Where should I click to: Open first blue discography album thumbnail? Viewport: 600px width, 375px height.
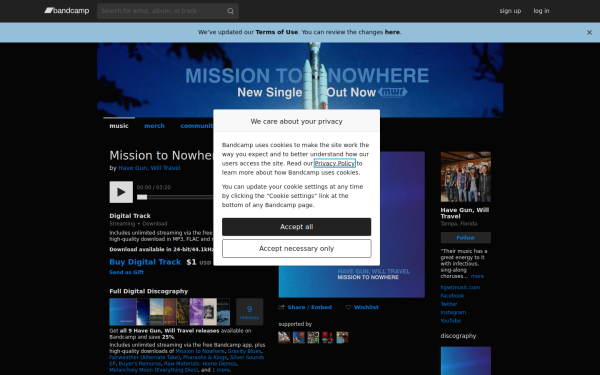(x=123, y=312)
